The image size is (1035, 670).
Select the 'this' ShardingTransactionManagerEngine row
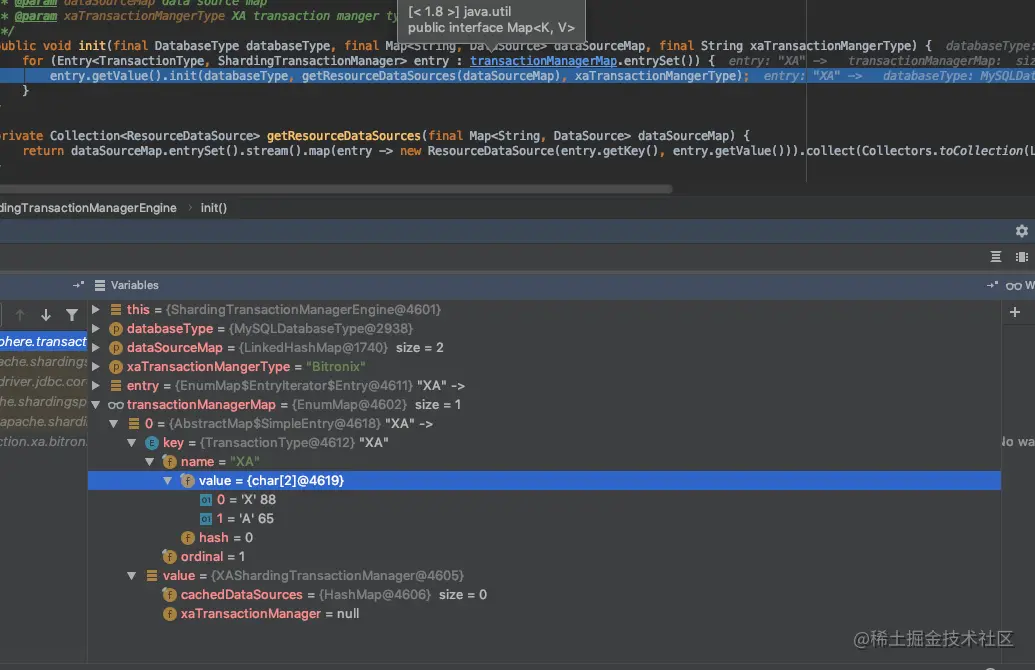tap(544, 310)
